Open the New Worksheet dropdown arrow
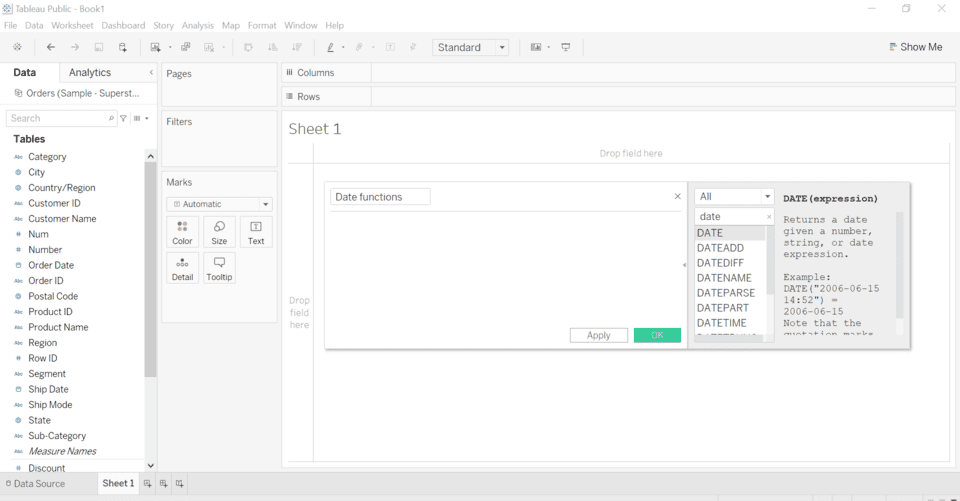The width and height of the screenshot is (960, 501). coord(170,47)
